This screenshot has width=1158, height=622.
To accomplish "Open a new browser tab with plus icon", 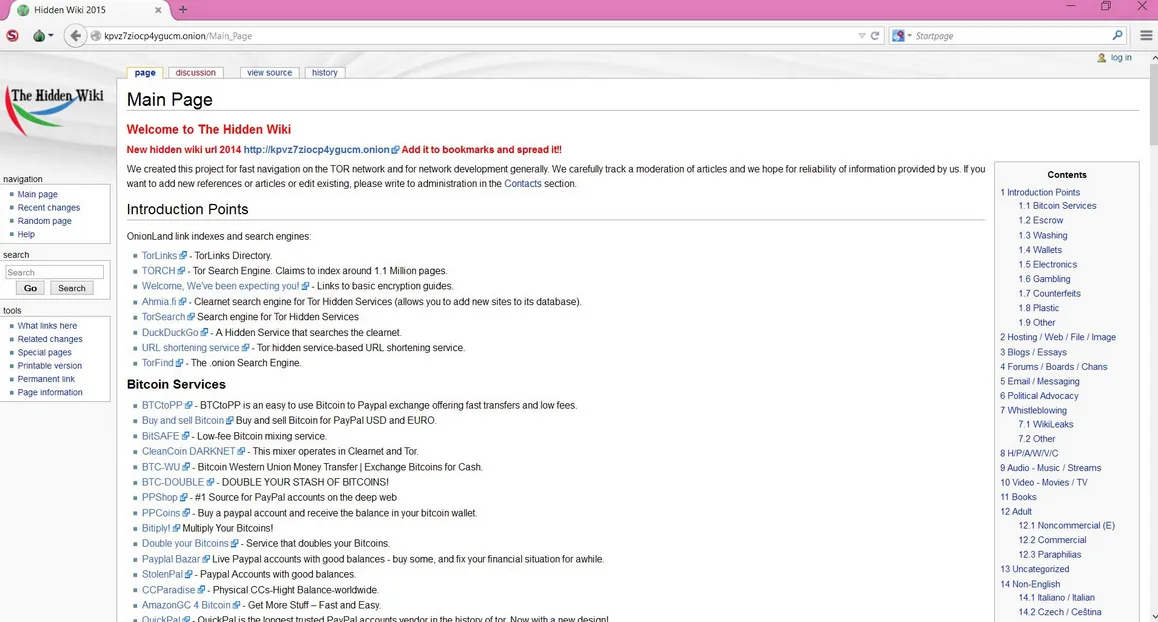I will [x=183, y=10].
